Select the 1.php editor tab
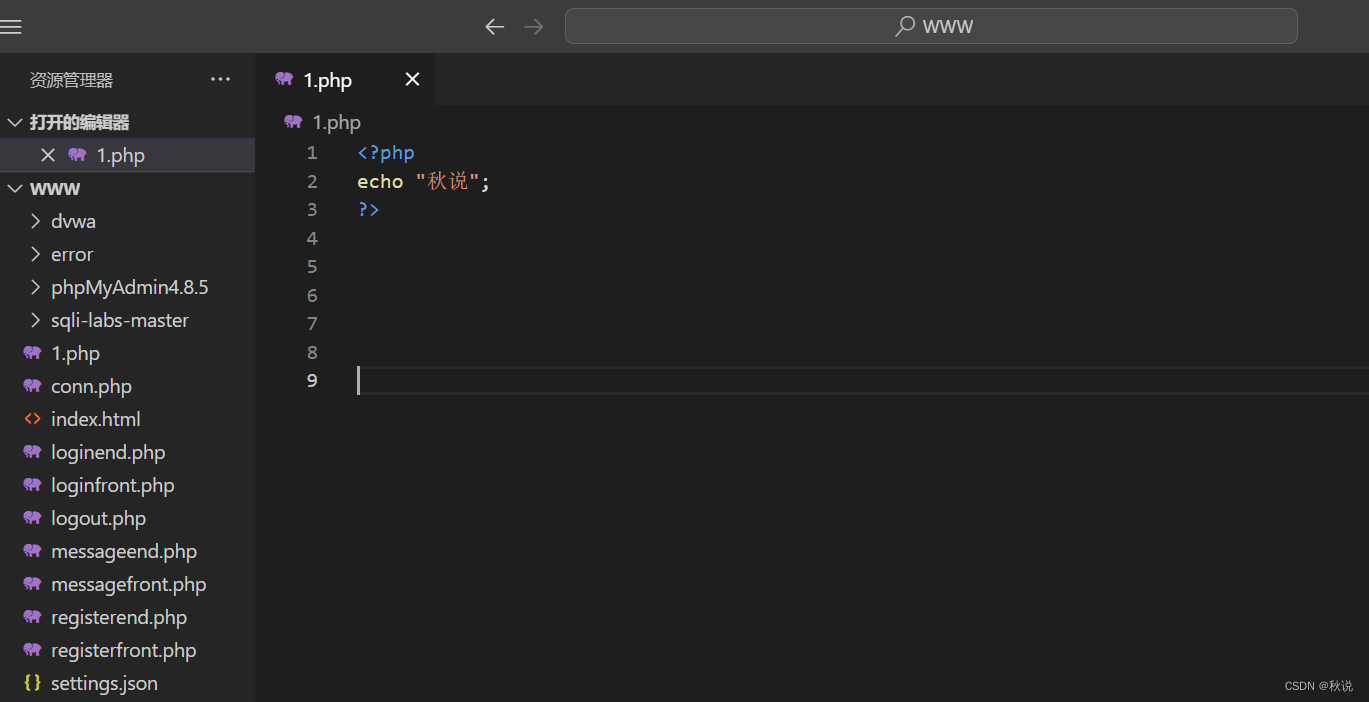 pos(345,79)
